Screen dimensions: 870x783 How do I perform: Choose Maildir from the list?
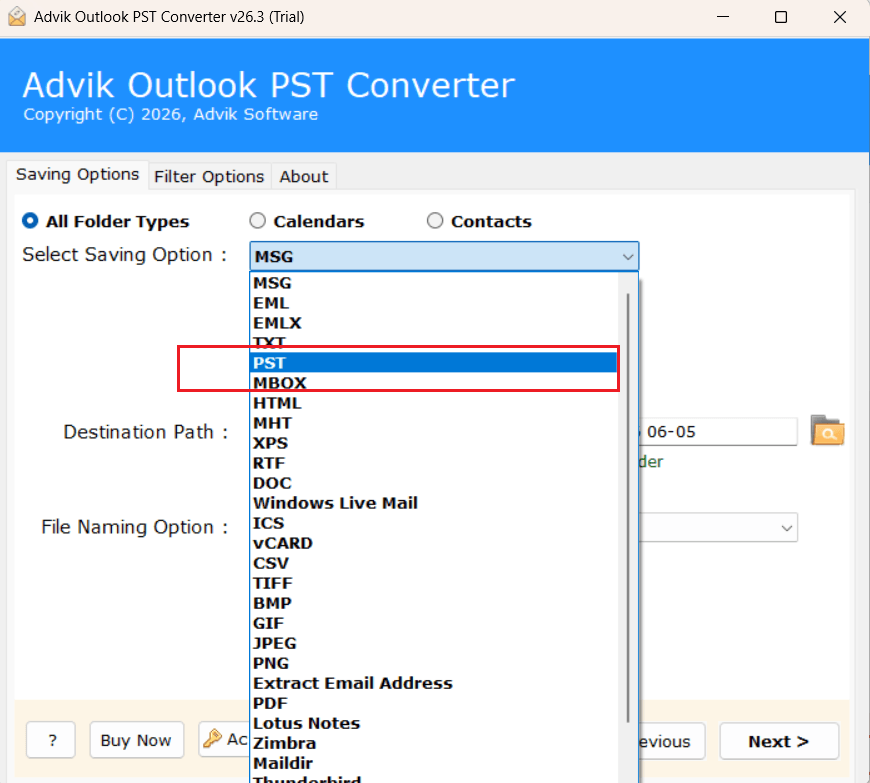click(x=434, y=763)
